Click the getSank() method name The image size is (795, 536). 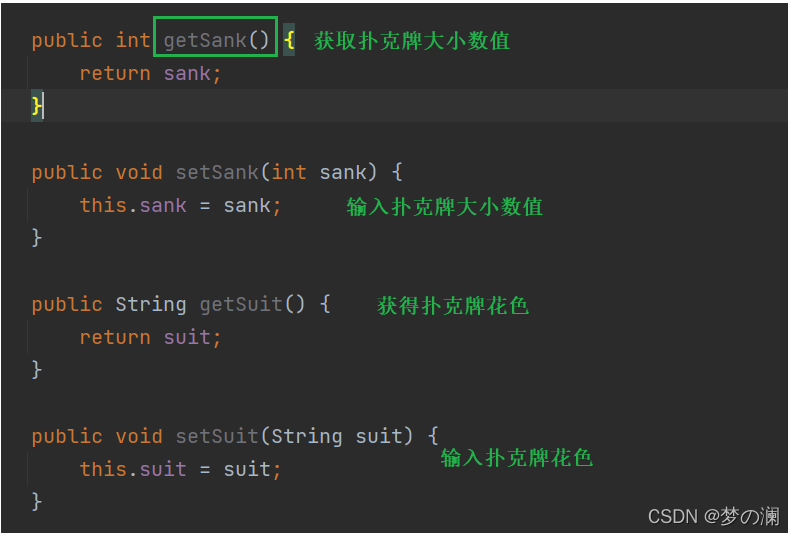point(216,40)
